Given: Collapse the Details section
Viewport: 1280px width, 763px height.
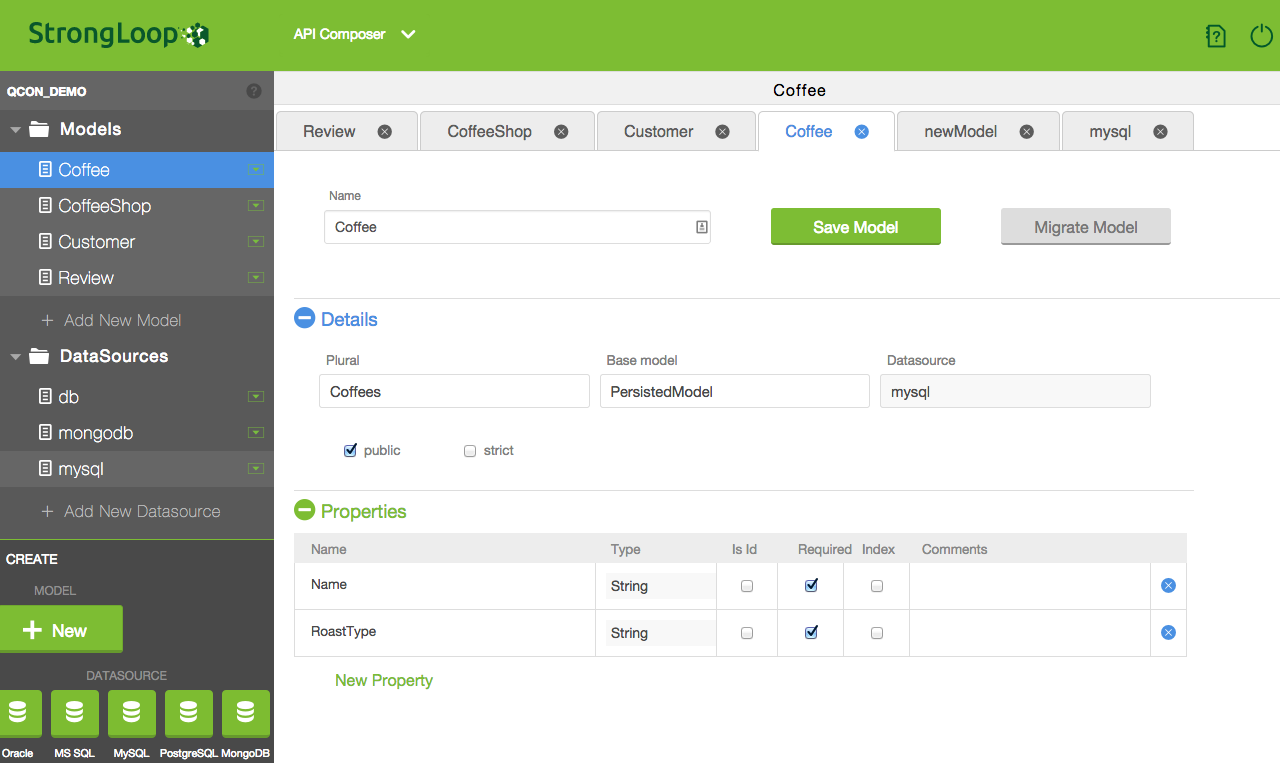Looking at the screenshot, I should click(304, 319).
